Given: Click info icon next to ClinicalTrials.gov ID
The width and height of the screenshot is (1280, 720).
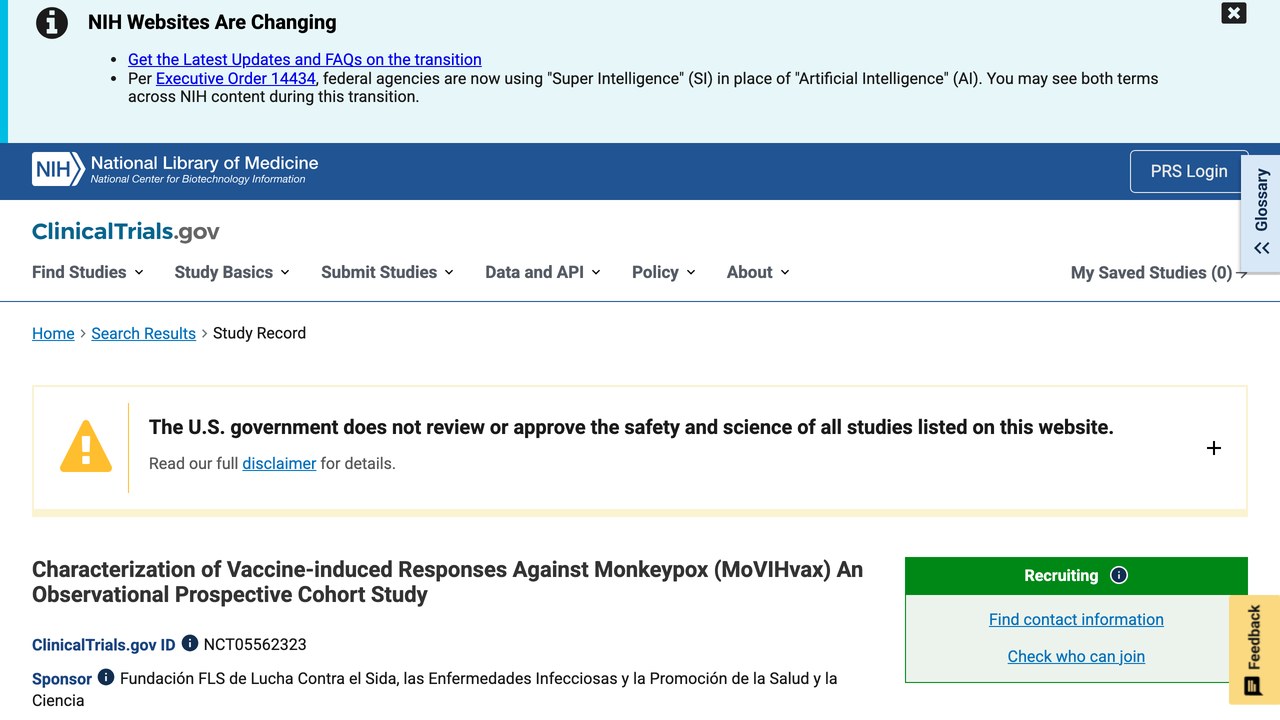Looking at the screenshot, I should pyautogui.click(x=190, y=644).
